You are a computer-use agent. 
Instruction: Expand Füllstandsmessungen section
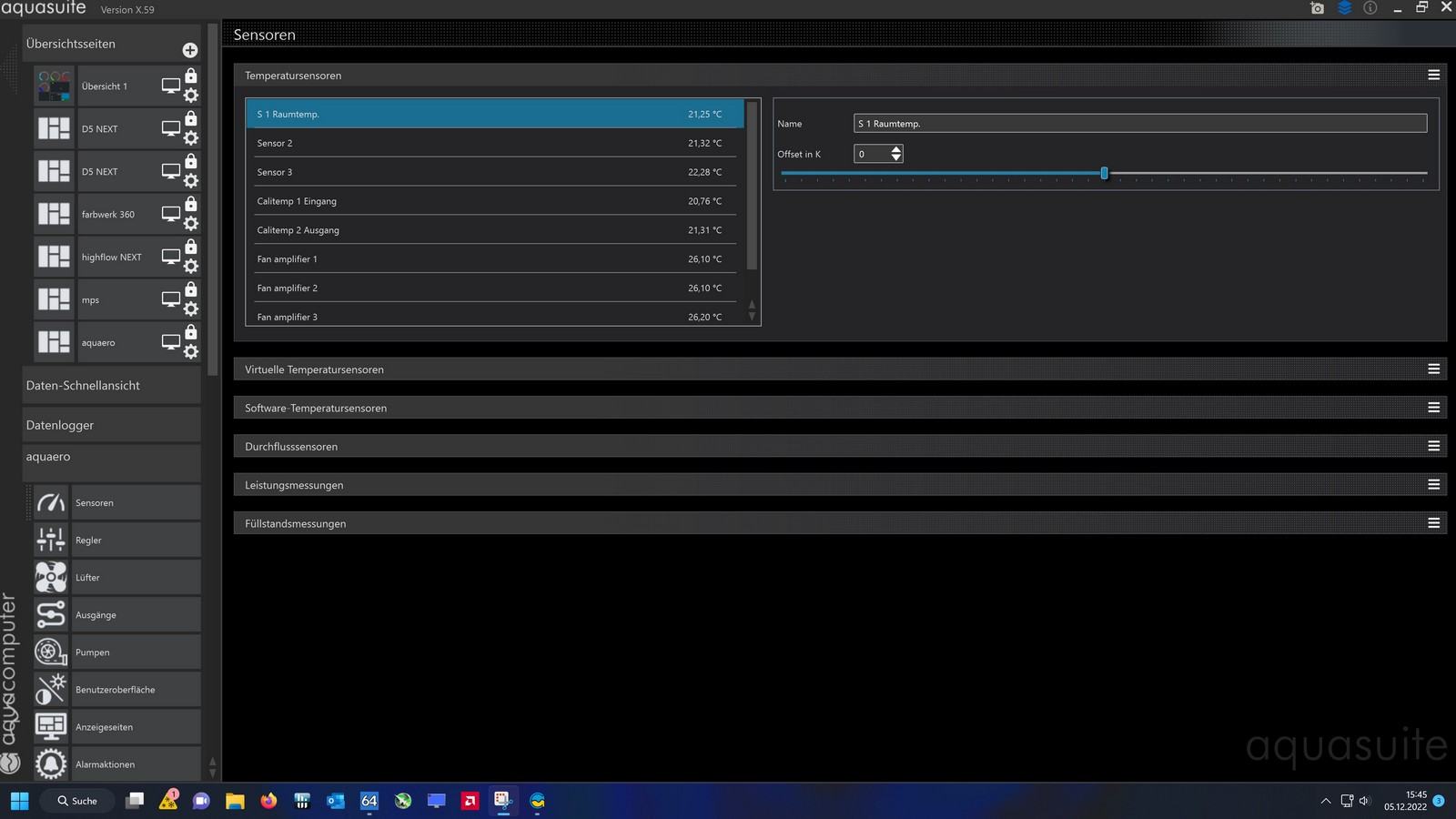[x=840, y=523]
